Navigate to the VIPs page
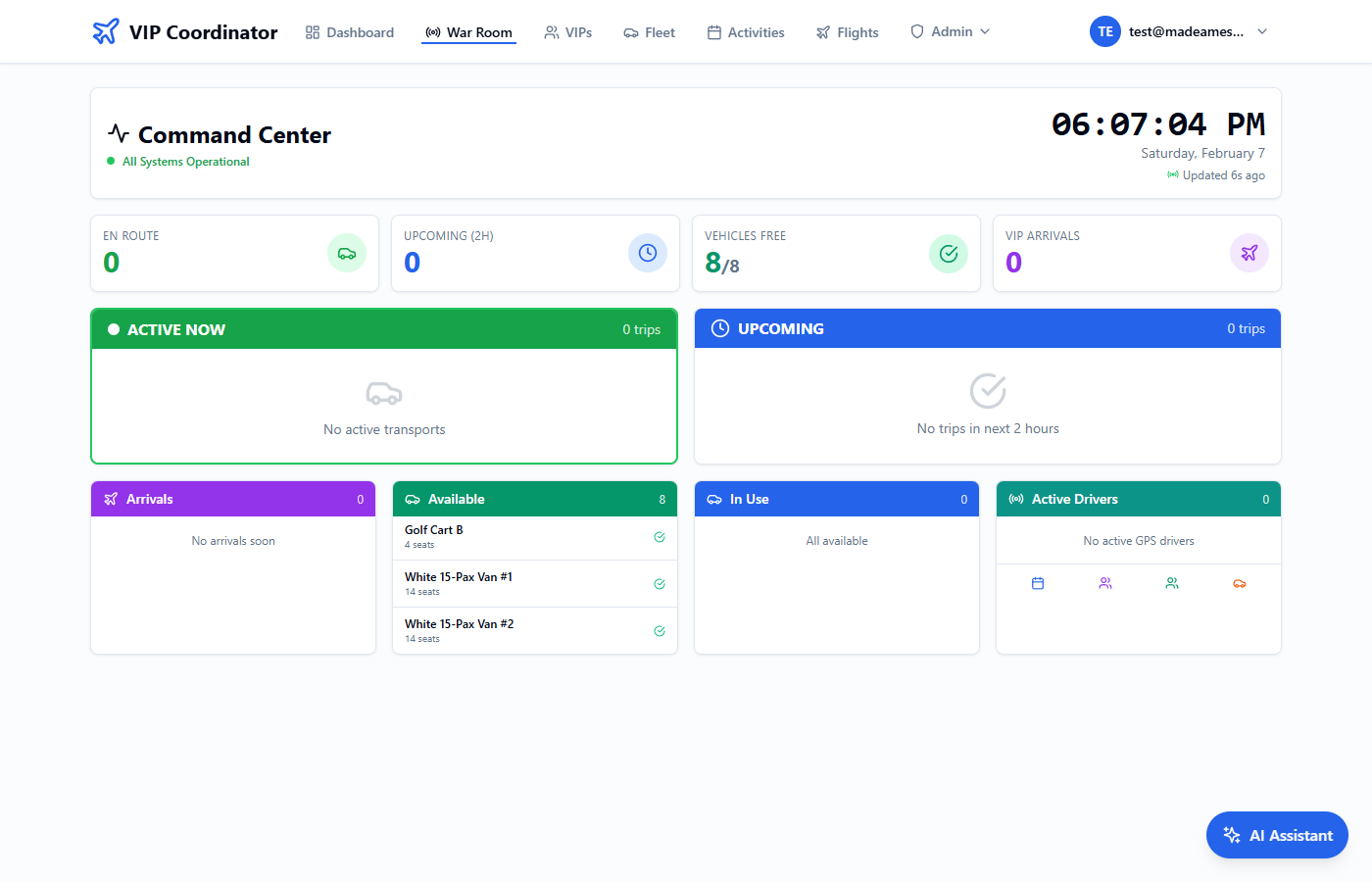 click(x=568, y=32)
